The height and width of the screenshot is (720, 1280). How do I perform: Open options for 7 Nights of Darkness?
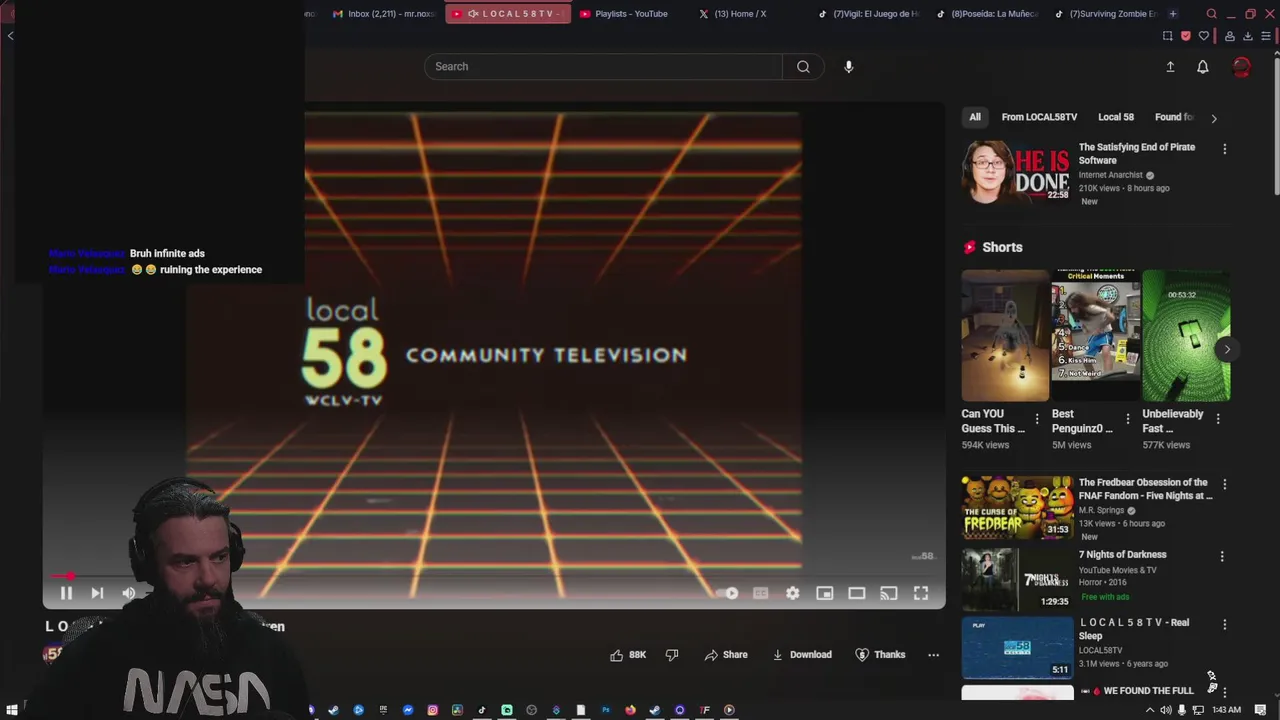click(x=1222, y=556)
